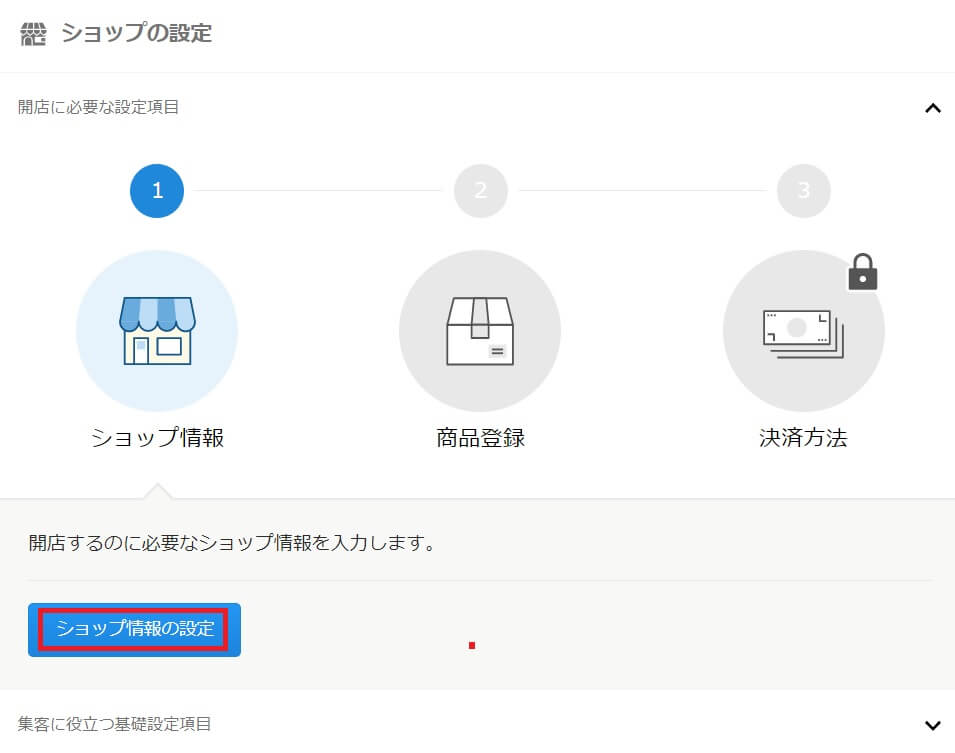Click the blue storefront ショップ情報 icon

pos(157,331)
